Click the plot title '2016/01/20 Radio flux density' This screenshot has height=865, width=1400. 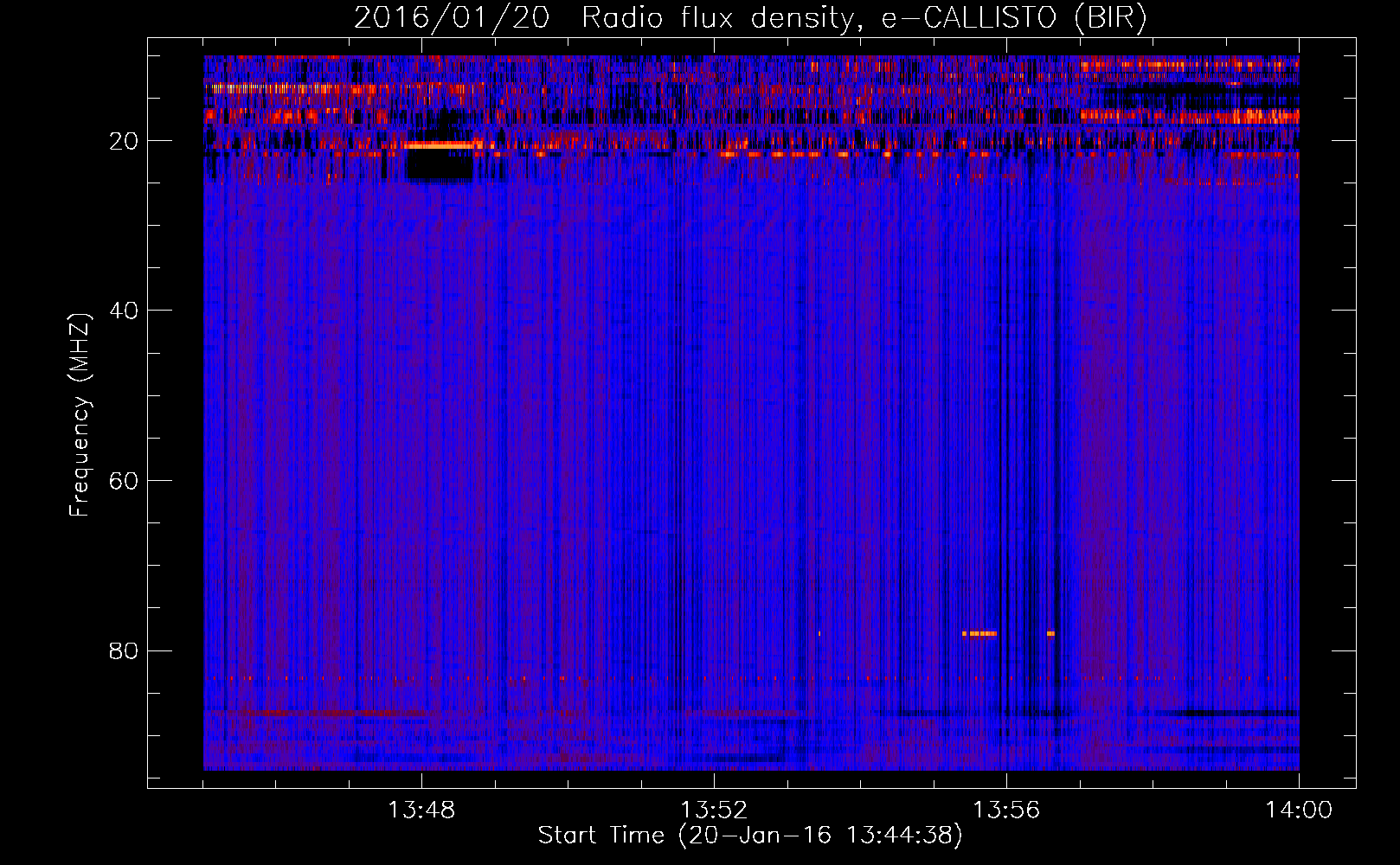click(x=603, y=18)
